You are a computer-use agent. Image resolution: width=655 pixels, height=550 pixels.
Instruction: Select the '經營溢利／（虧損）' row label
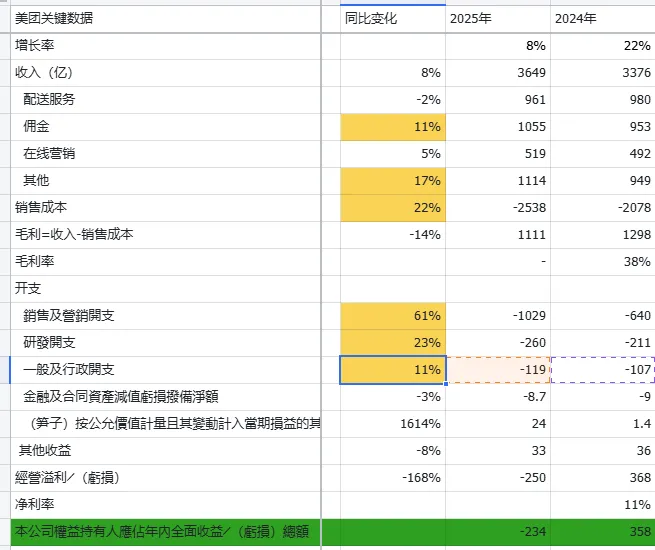[x=165, y=478]
